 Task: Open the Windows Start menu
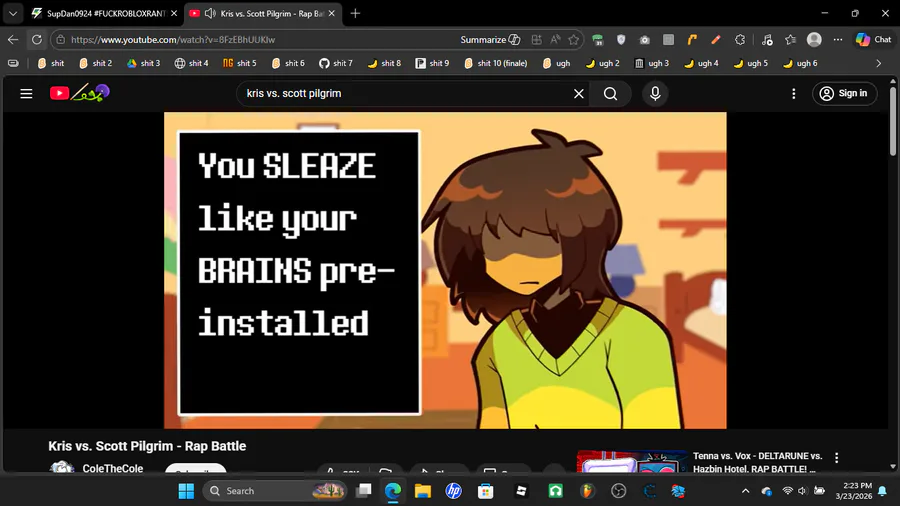(186, 491)
